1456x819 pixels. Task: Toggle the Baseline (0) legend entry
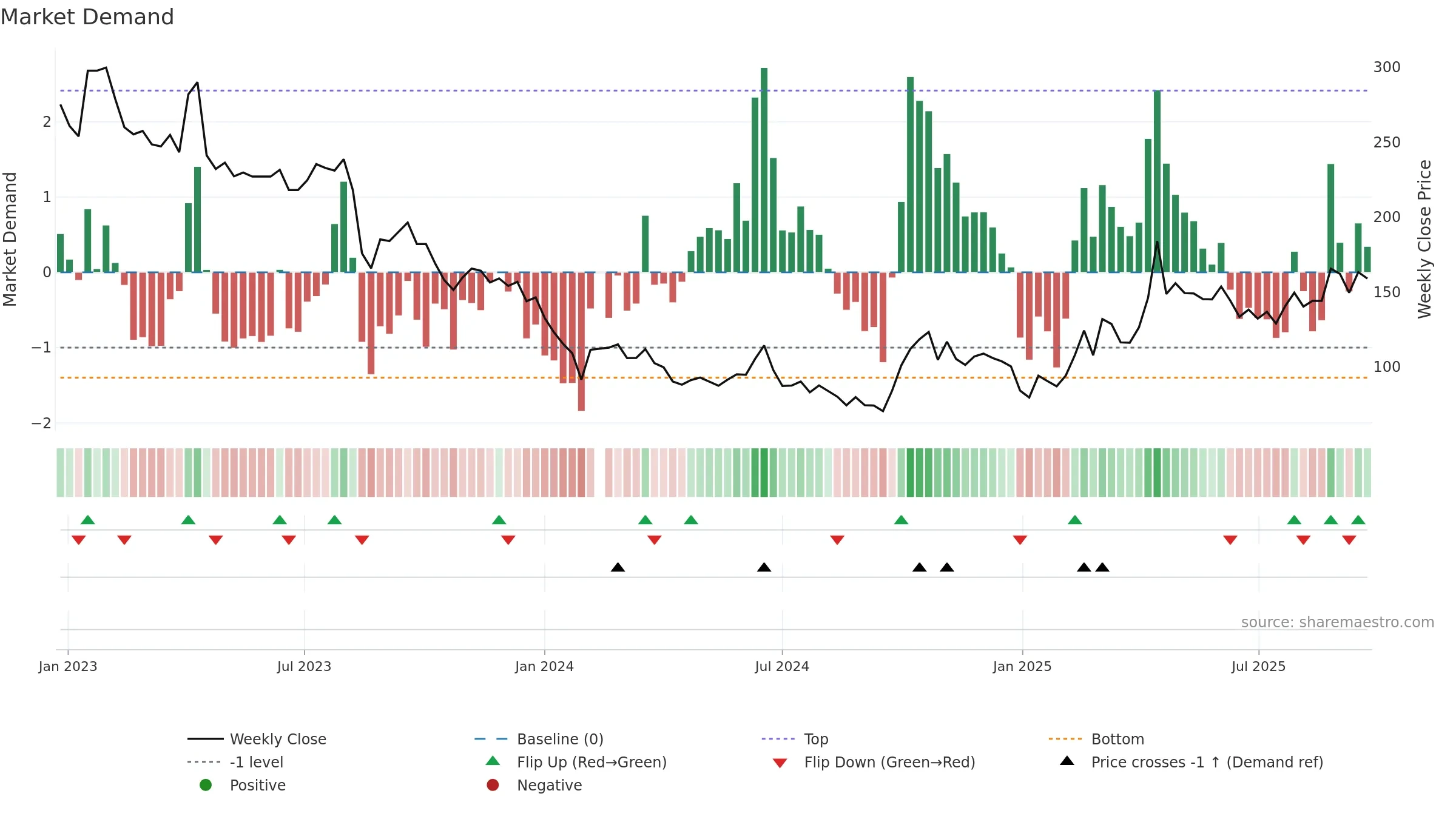539,739
